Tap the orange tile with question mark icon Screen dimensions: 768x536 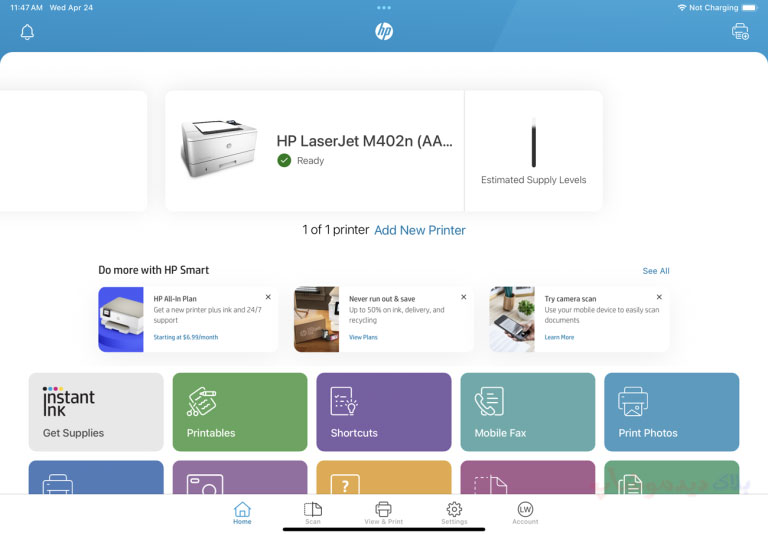384,477
